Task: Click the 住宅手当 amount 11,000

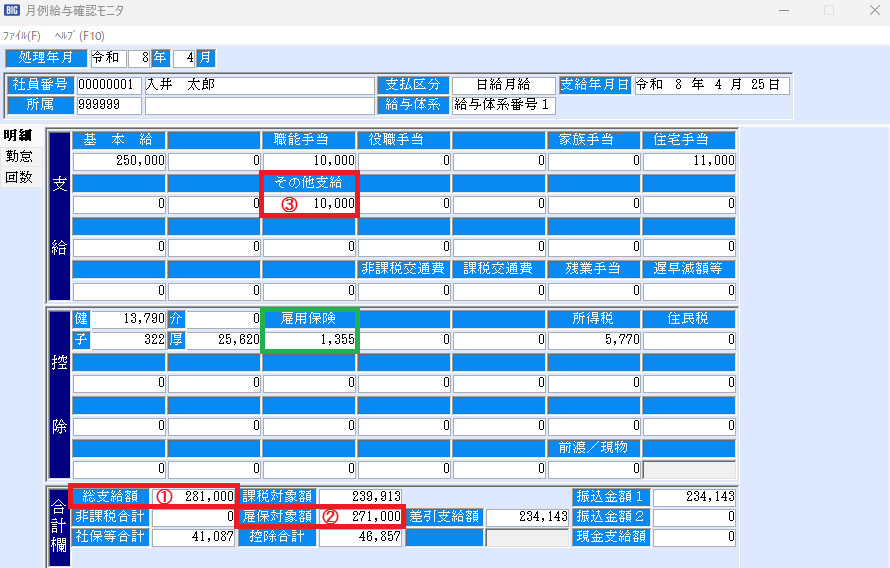Action: [x=689, y=160]
